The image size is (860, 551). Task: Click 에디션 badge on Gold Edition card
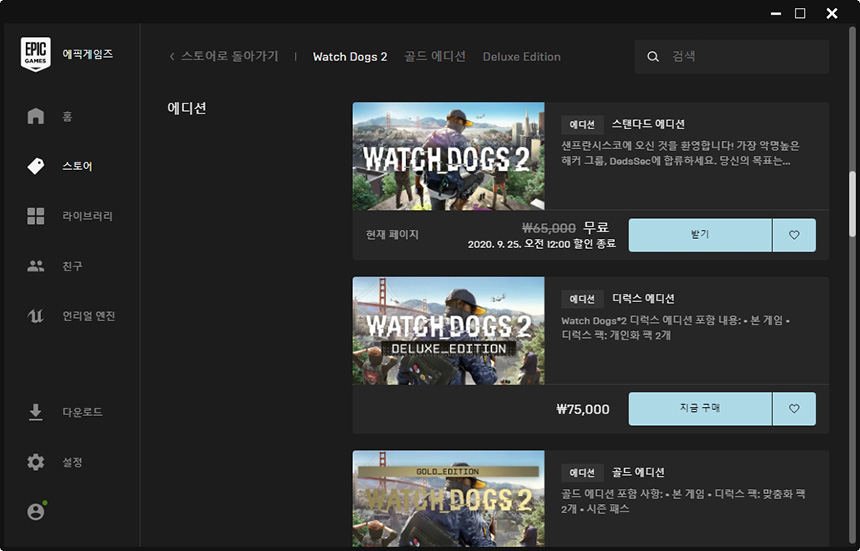click(x=582, y=473)
